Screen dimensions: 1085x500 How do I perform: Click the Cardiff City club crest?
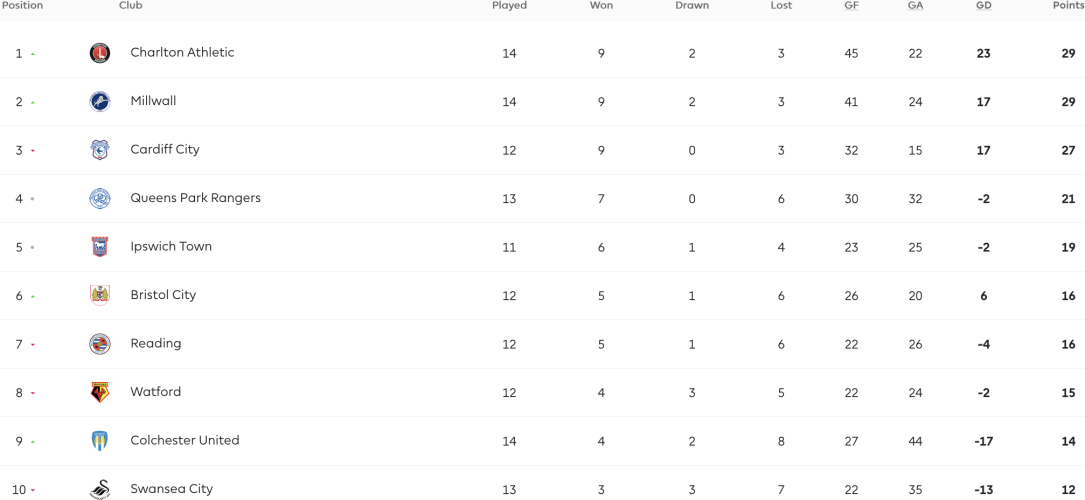pyautogui.click(x=100, y=150)
